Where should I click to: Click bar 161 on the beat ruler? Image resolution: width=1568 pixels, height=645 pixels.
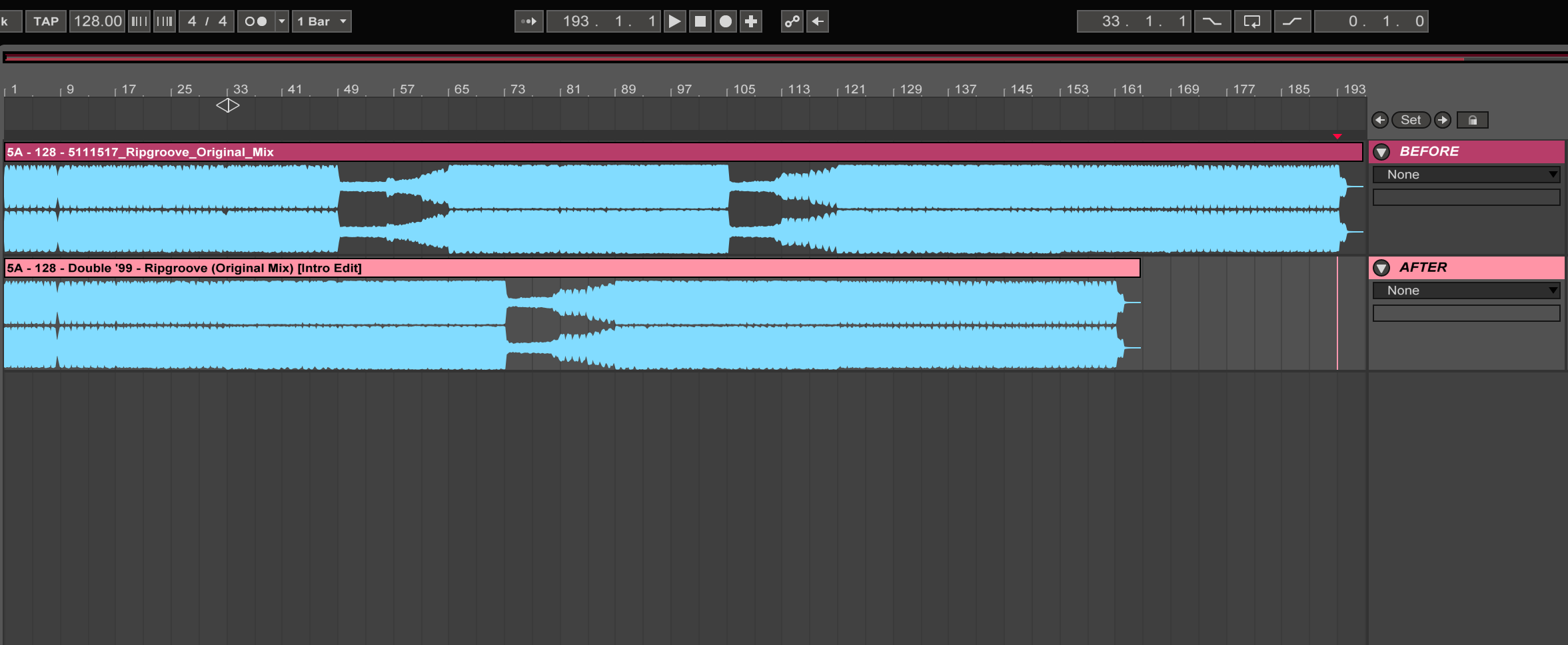tap(1131, 89)
